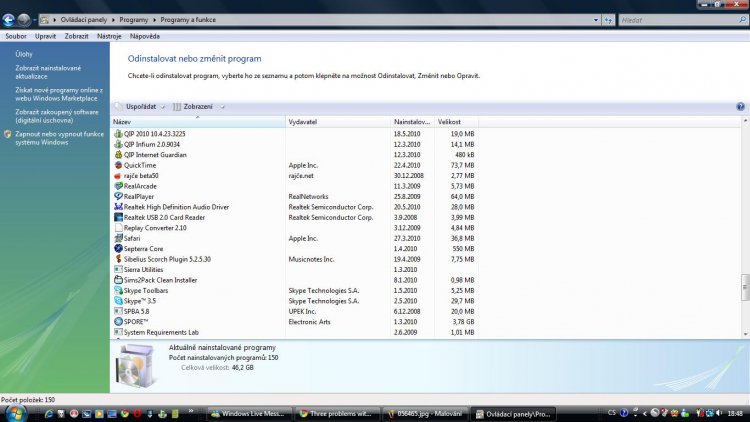The height and width of the screenshot is (422, 750).
Task: Click CS language indicator in taskbar
Action: point(612,413)
